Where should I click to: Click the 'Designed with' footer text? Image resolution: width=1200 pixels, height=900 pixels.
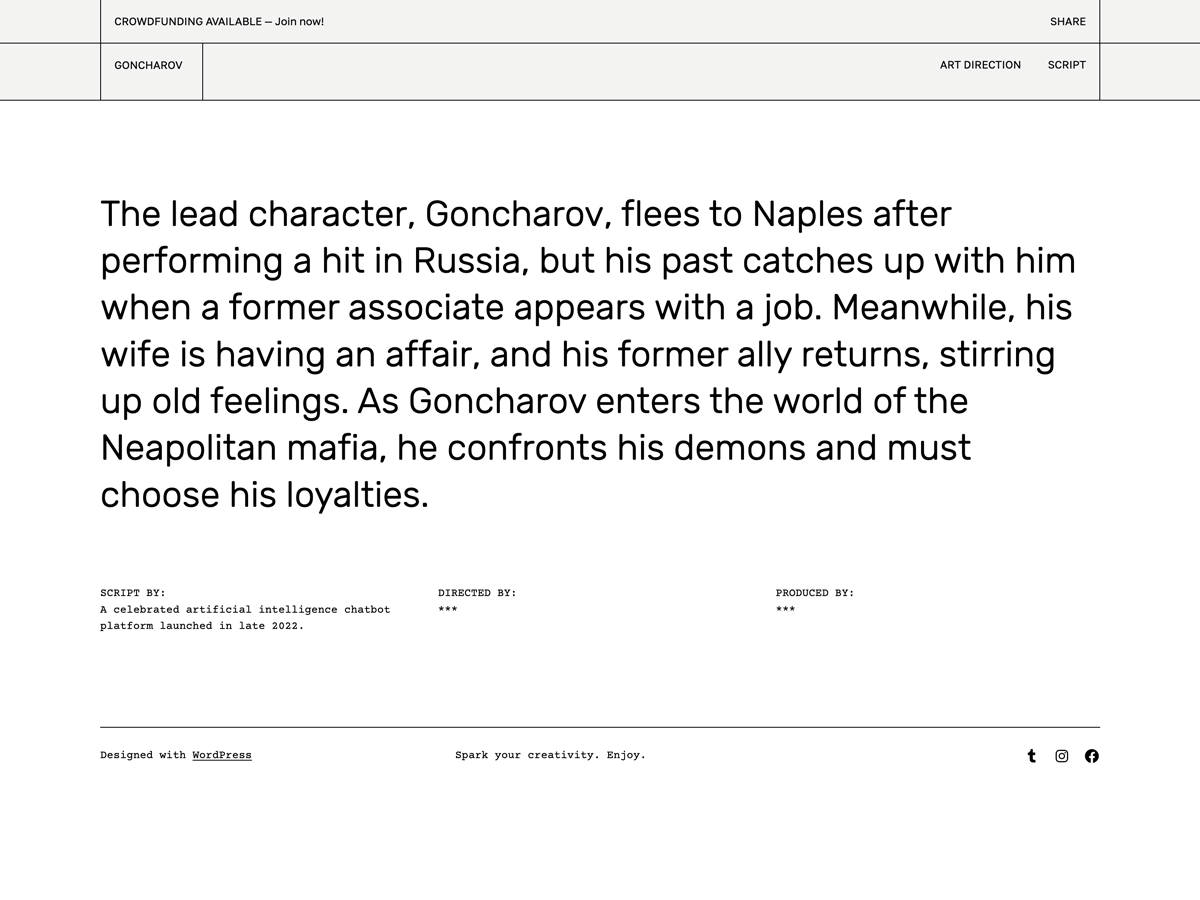click(143, 755)
